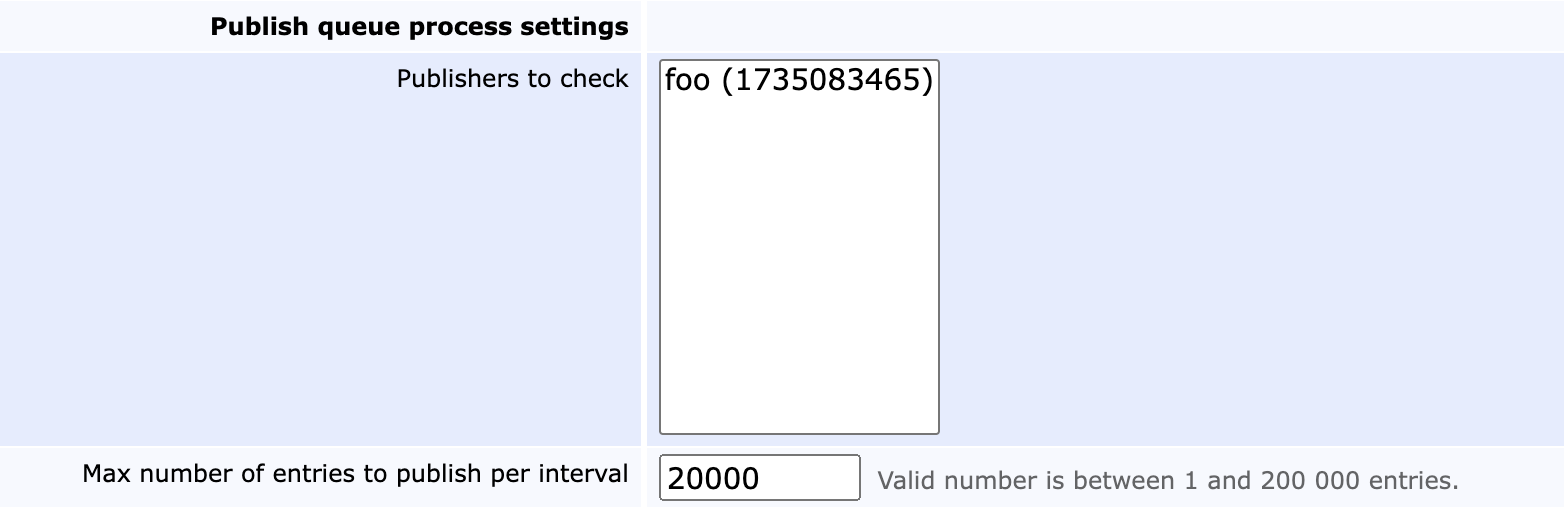Click the middle of the publishers select box
The width and height of the screenshot is (1564, 510).
(x=798, y=247)
